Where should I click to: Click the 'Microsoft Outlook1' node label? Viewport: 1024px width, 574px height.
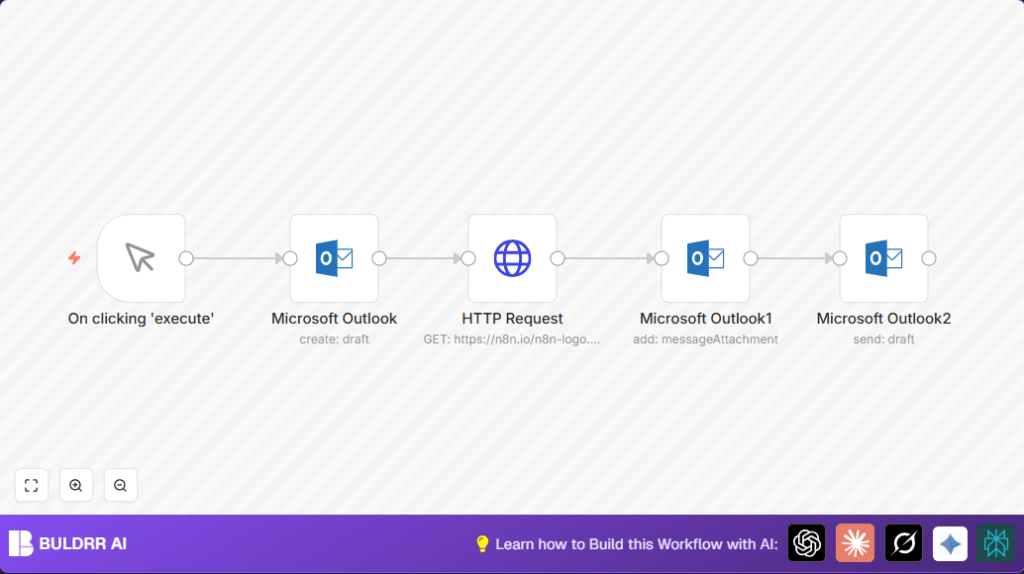click(706, 319)
